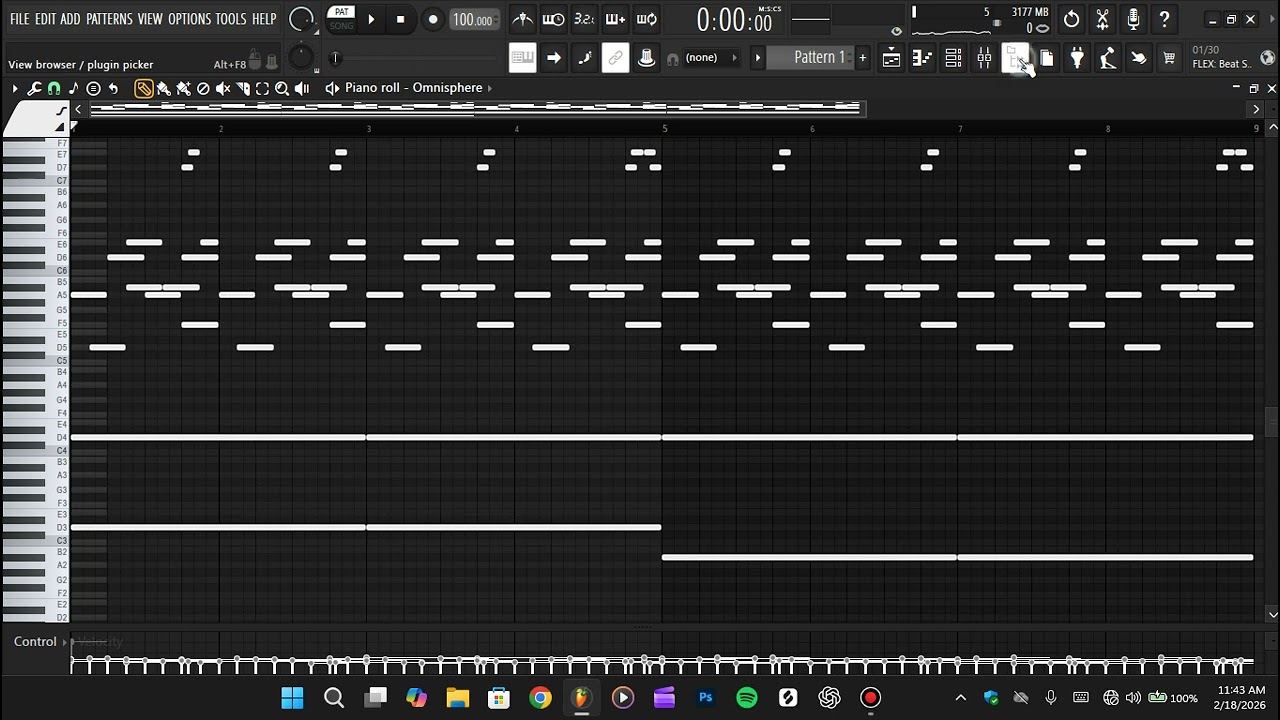Open the TOOLS menu
This screenshot has width=1280, height=720.
click(x=231, y=19)
